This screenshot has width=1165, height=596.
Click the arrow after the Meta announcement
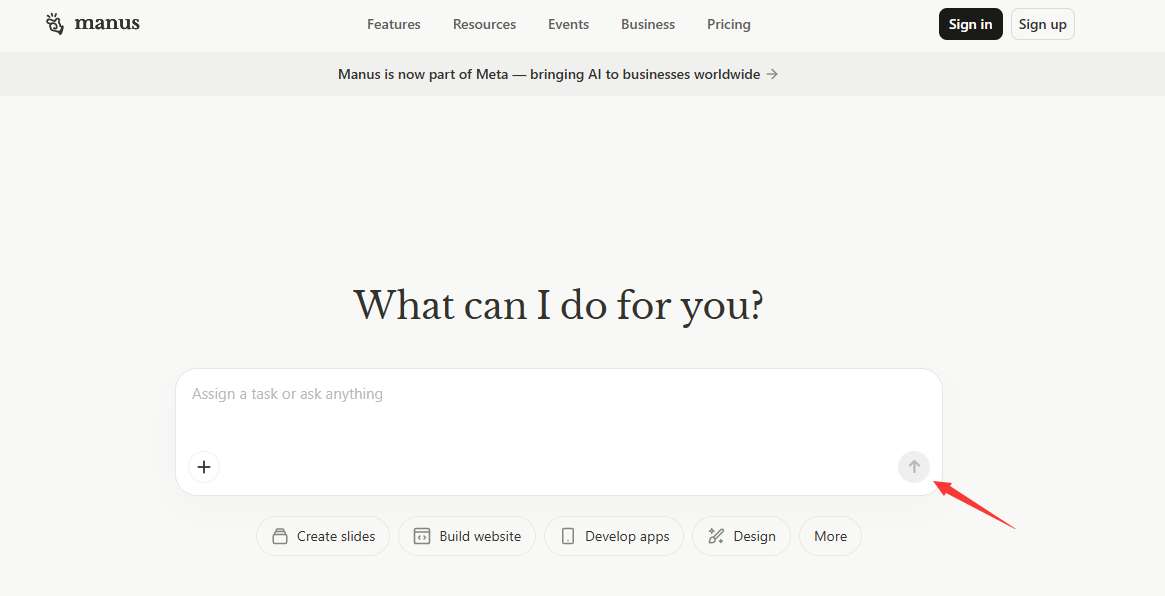coord(772,74)
